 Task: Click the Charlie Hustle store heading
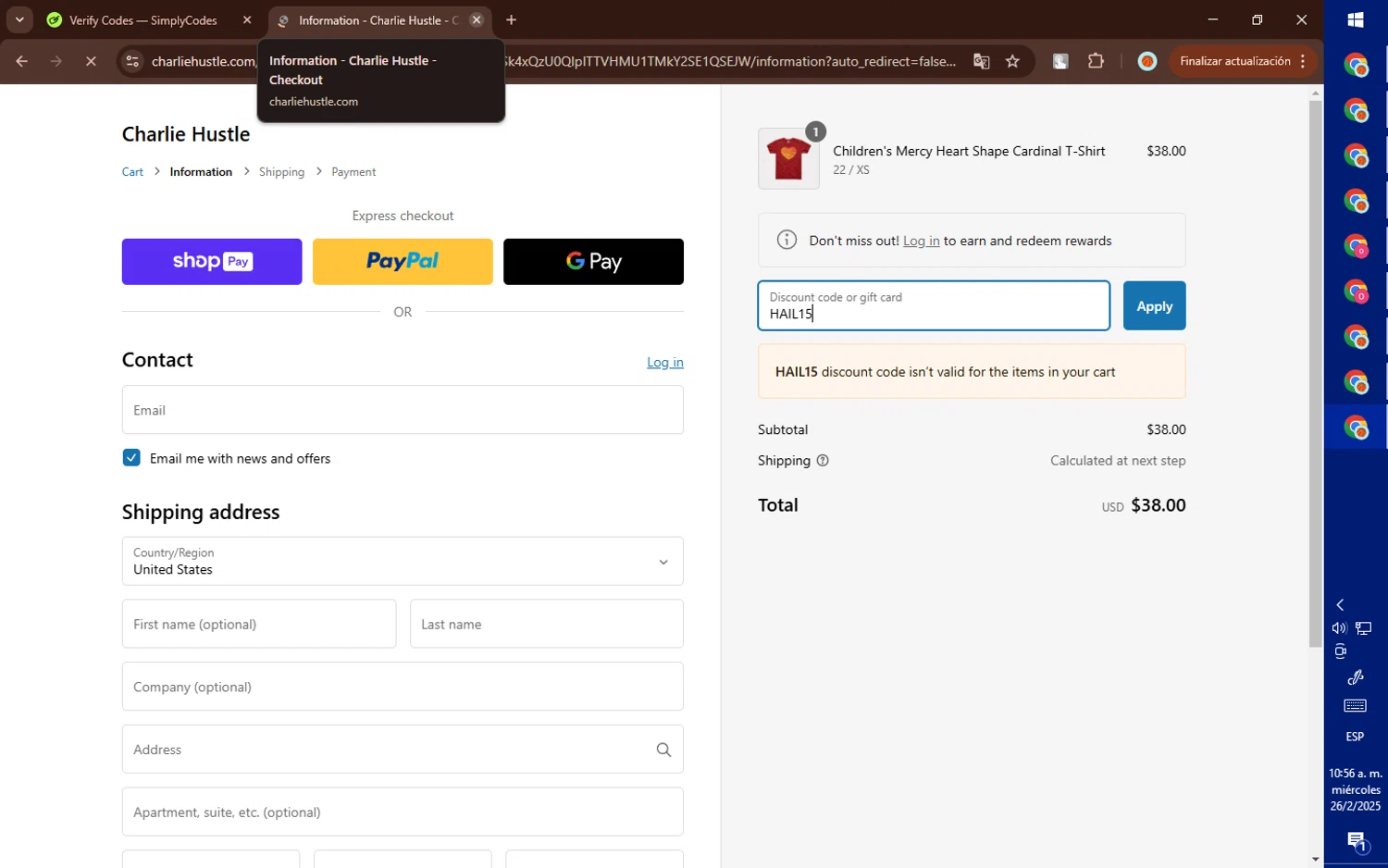click(x=186, y=134)
